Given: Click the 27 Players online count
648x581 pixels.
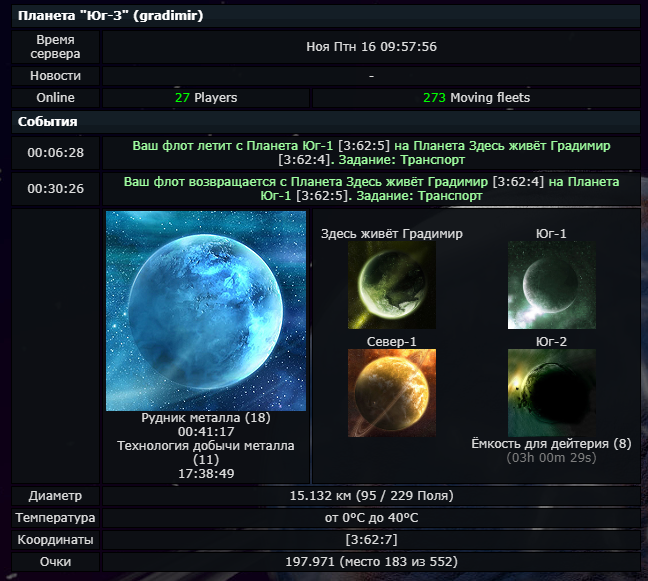Looking at the screenshot, I should [x=207, y=98].
